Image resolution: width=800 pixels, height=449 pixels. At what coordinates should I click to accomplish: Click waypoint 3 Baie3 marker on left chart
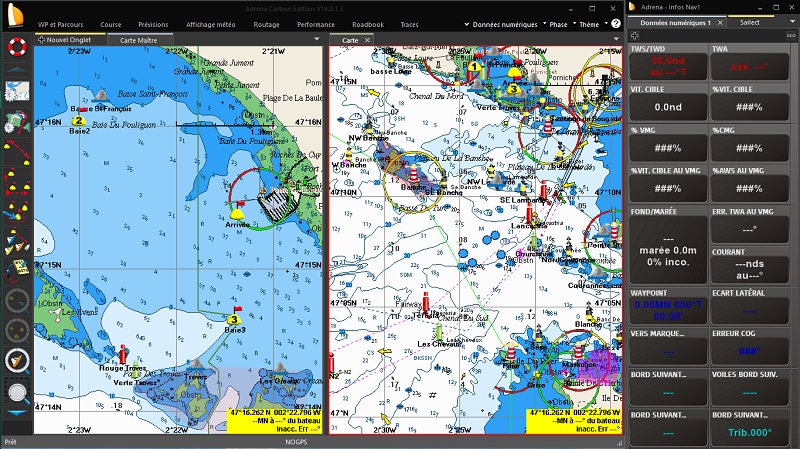(234, 318)
